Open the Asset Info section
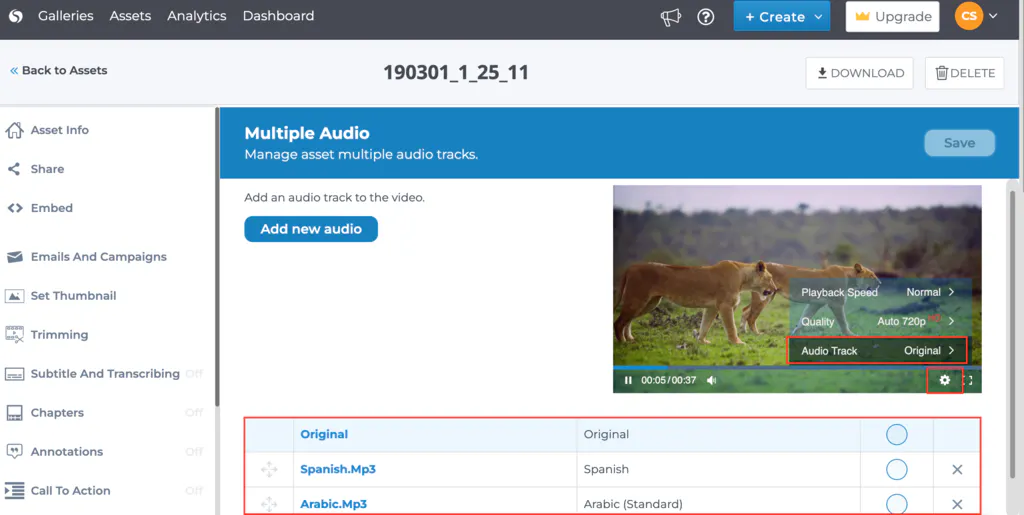This screenshot has width=1024, height=515. click(59, 130)
